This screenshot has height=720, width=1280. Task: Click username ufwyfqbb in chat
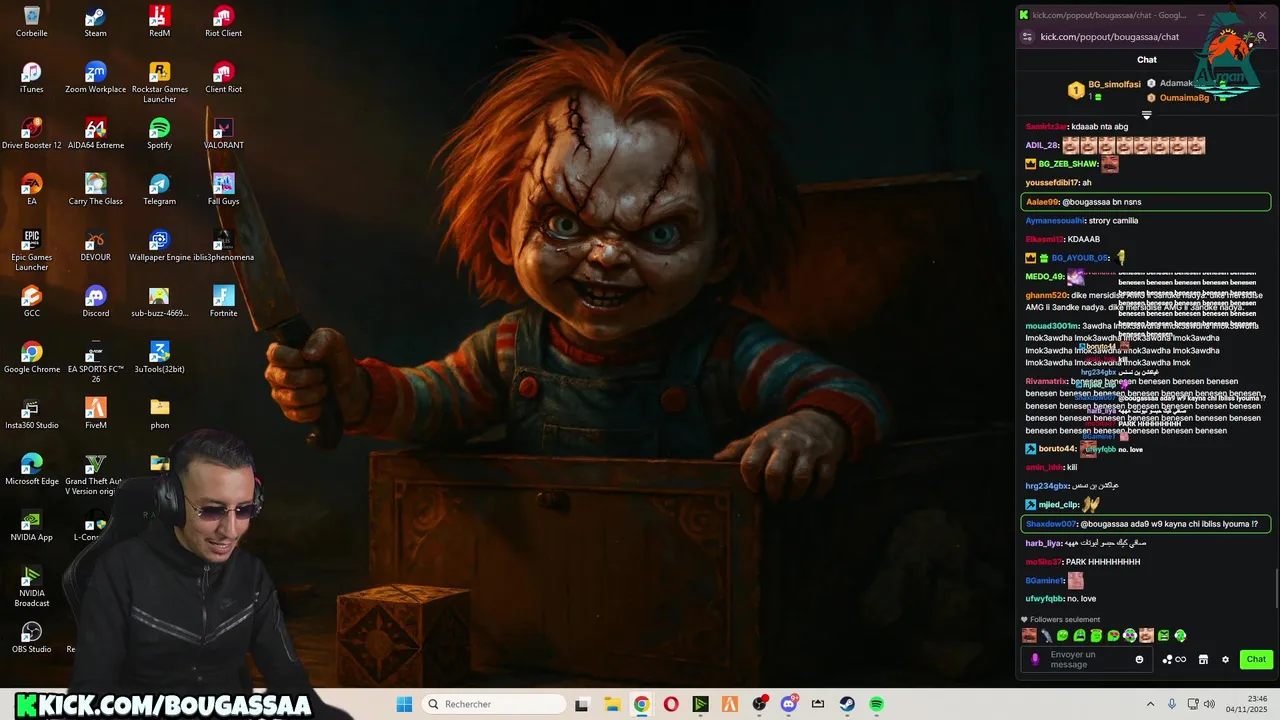click(1044, 599)
